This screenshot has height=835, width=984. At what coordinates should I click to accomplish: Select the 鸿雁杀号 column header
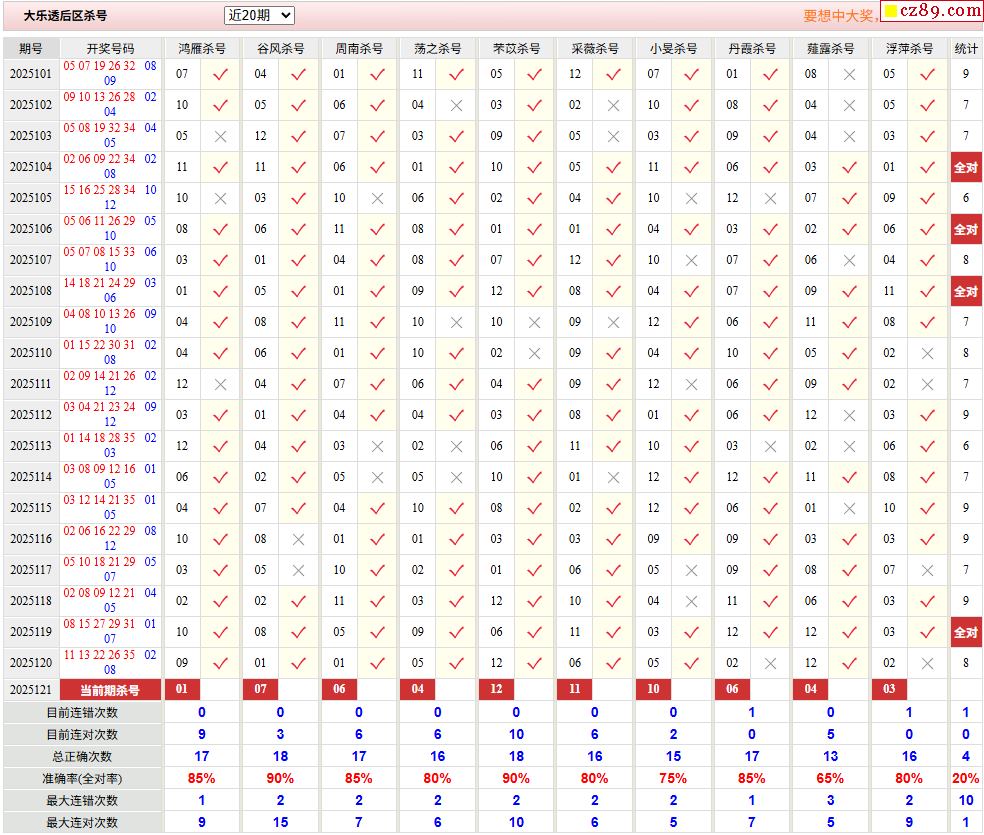tap(201, 48)
